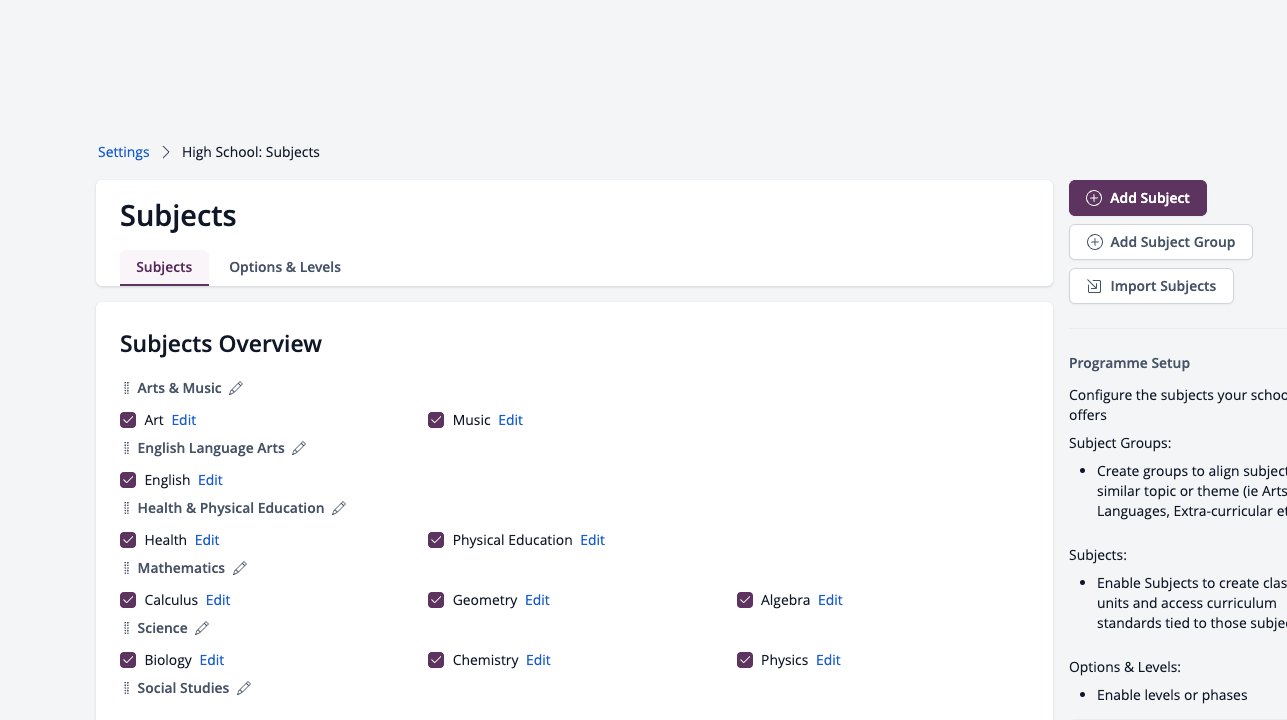1287x720 pixels.
Task: Click pencil icon beside Health & Physical Education
Action: 339,508
